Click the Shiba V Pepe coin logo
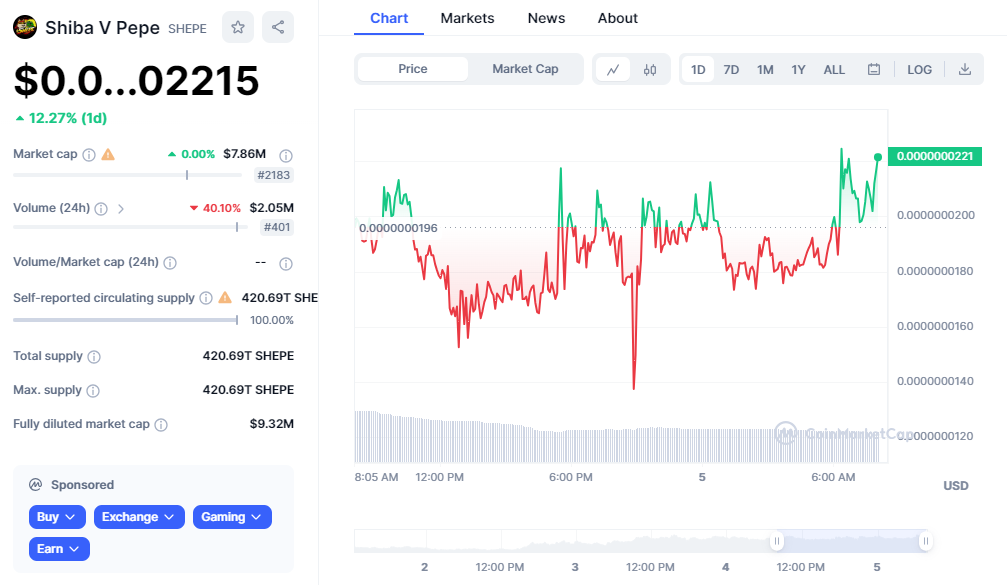The width and height of the screenshot is (1007, 585). pos(25,27)
